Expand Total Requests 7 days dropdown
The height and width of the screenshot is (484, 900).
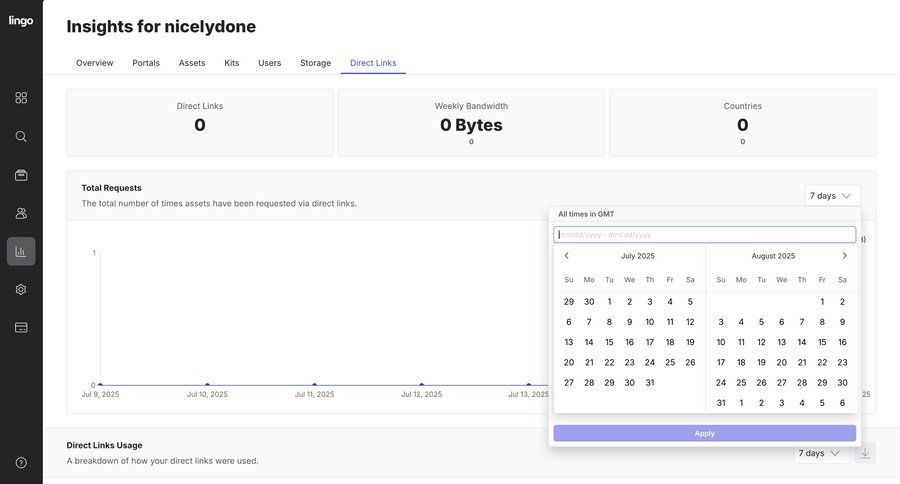coord(833,196)
